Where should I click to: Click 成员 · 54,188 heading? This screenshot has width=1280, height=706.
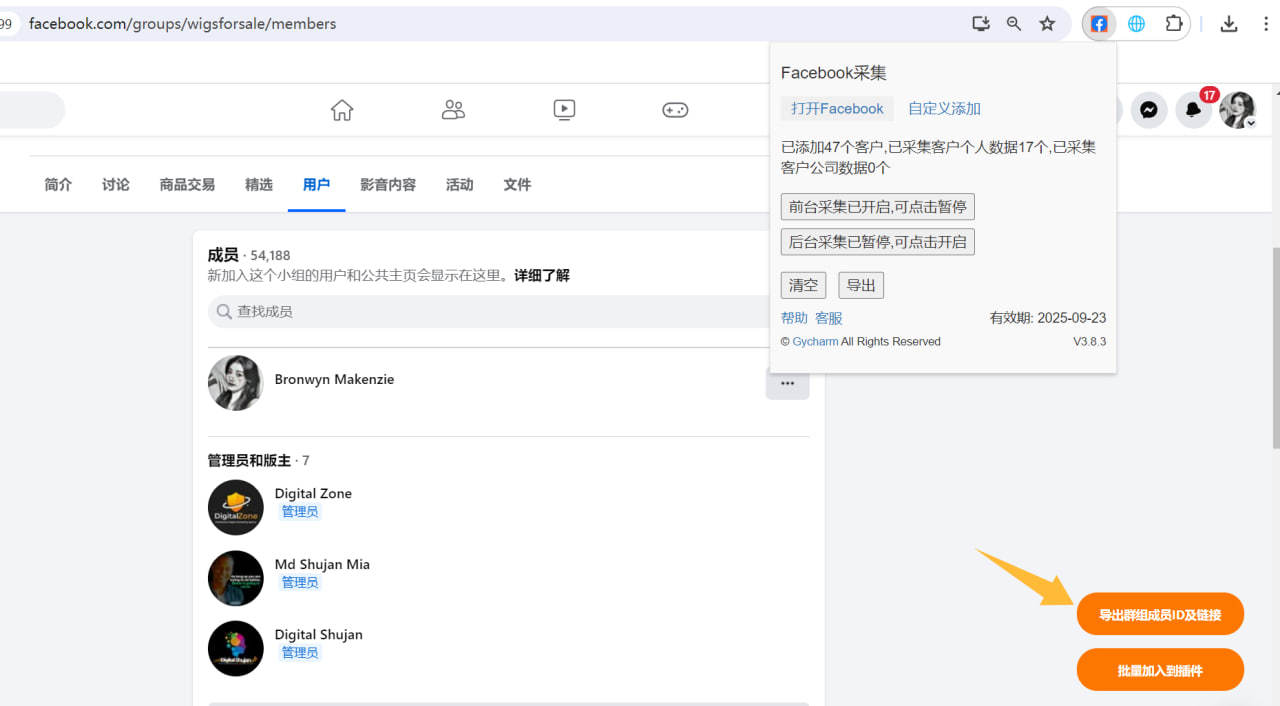click(249, 256)
